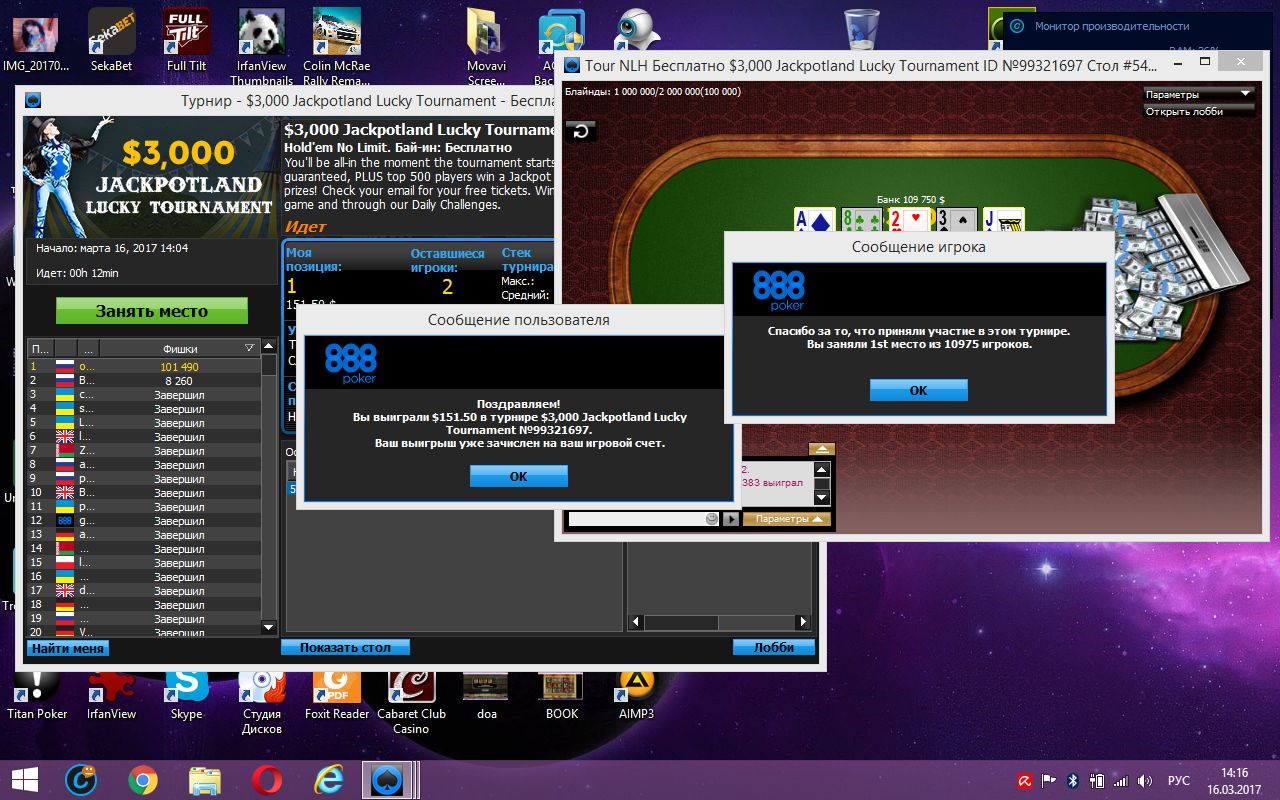Open SekaBet desktop shortcut

112,40
